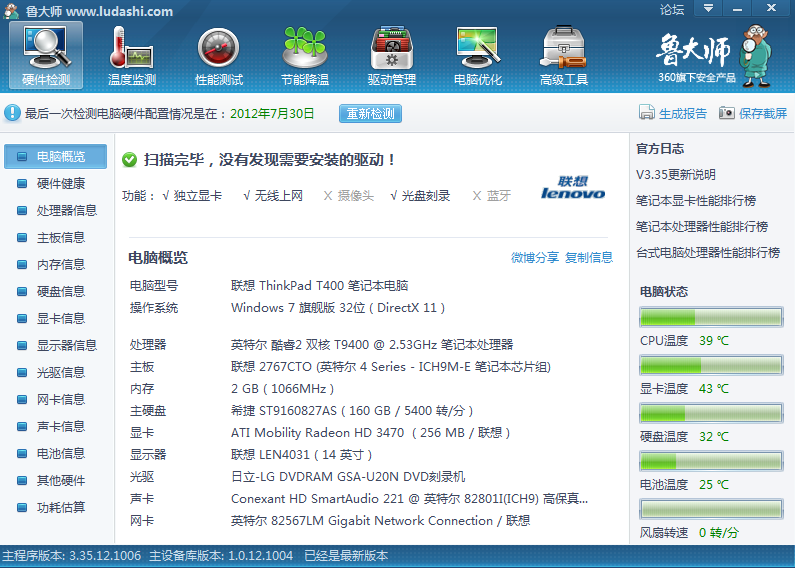Open the 论坛 forum link

(x=672, y=10)
